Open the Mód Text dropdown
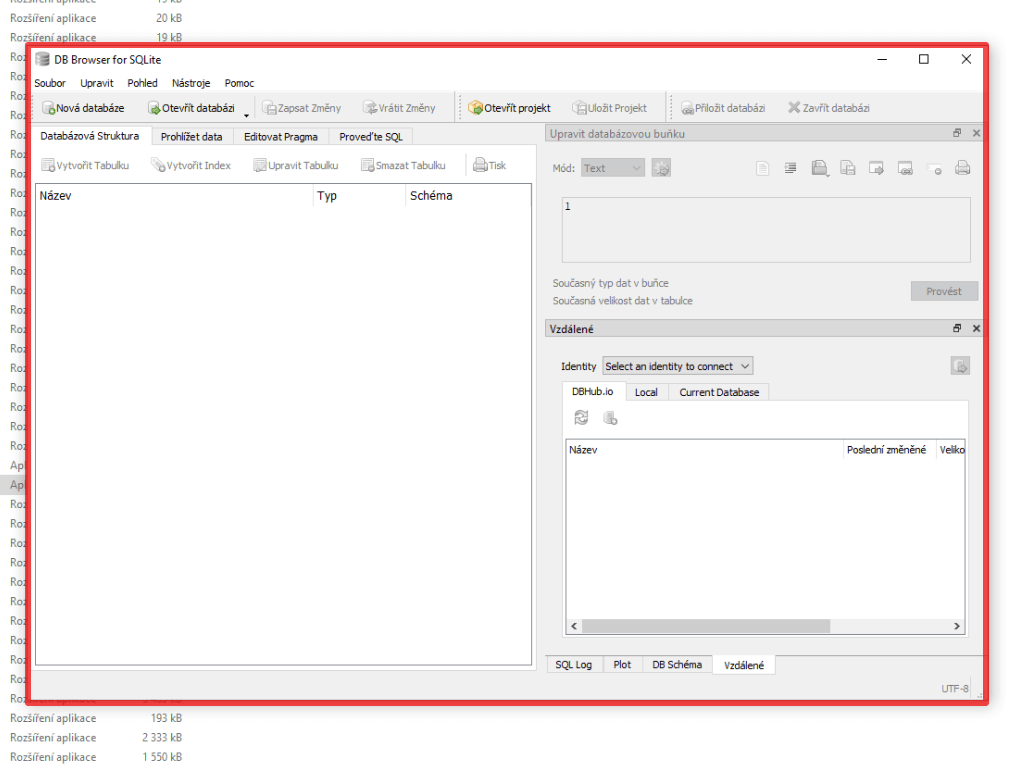Image resolution: width=1024 pixels, height=768 pixels. 613,168
